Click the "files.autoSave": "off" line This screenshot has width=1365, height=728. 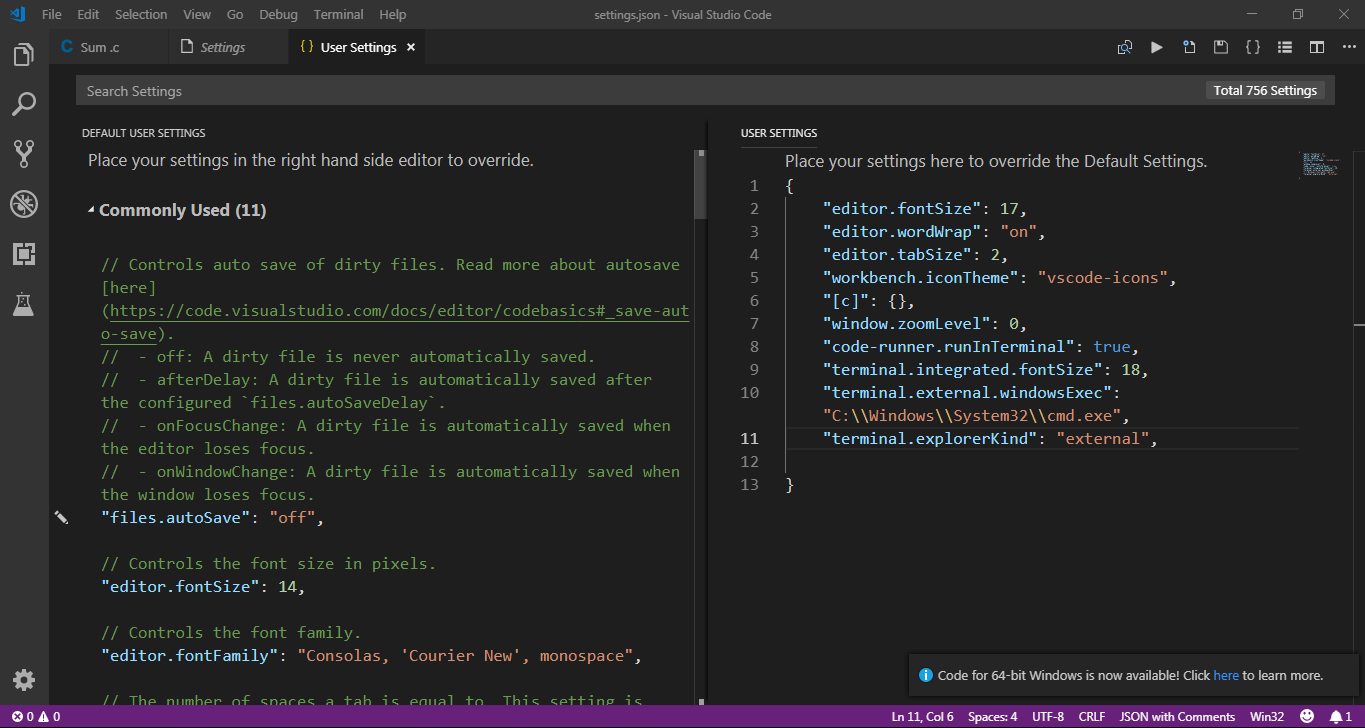tap(213, 517)
